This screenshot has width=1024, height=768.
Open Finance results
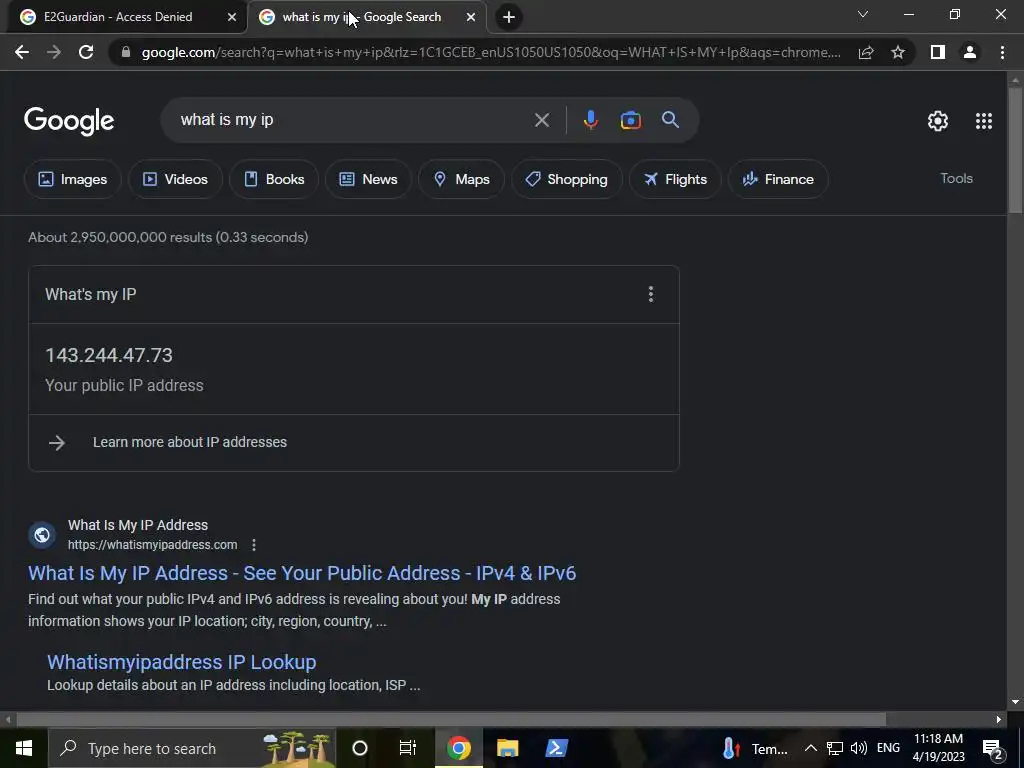click(778, 179)
